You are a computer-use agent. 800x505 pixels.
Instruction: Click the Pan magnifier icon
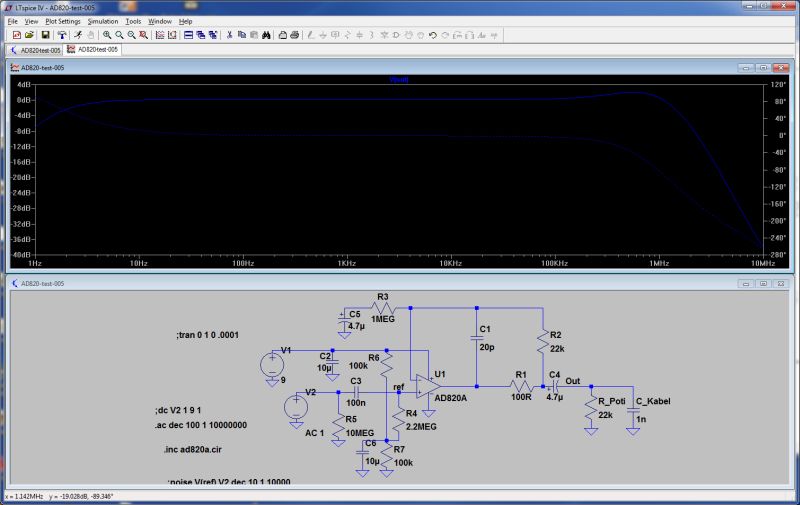[x=119, y=35]
